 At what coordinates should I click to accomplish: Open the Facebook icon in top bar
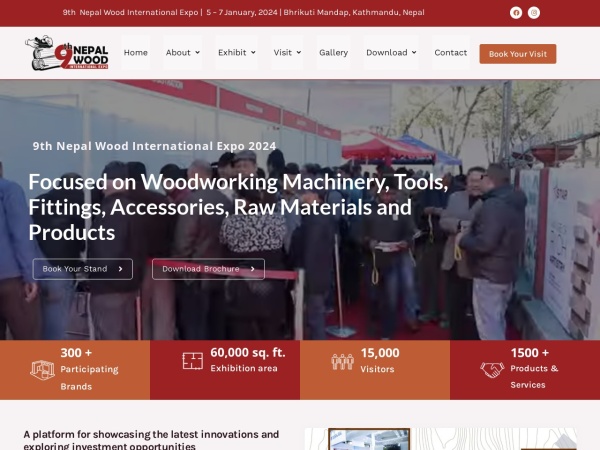click(516, 13)
